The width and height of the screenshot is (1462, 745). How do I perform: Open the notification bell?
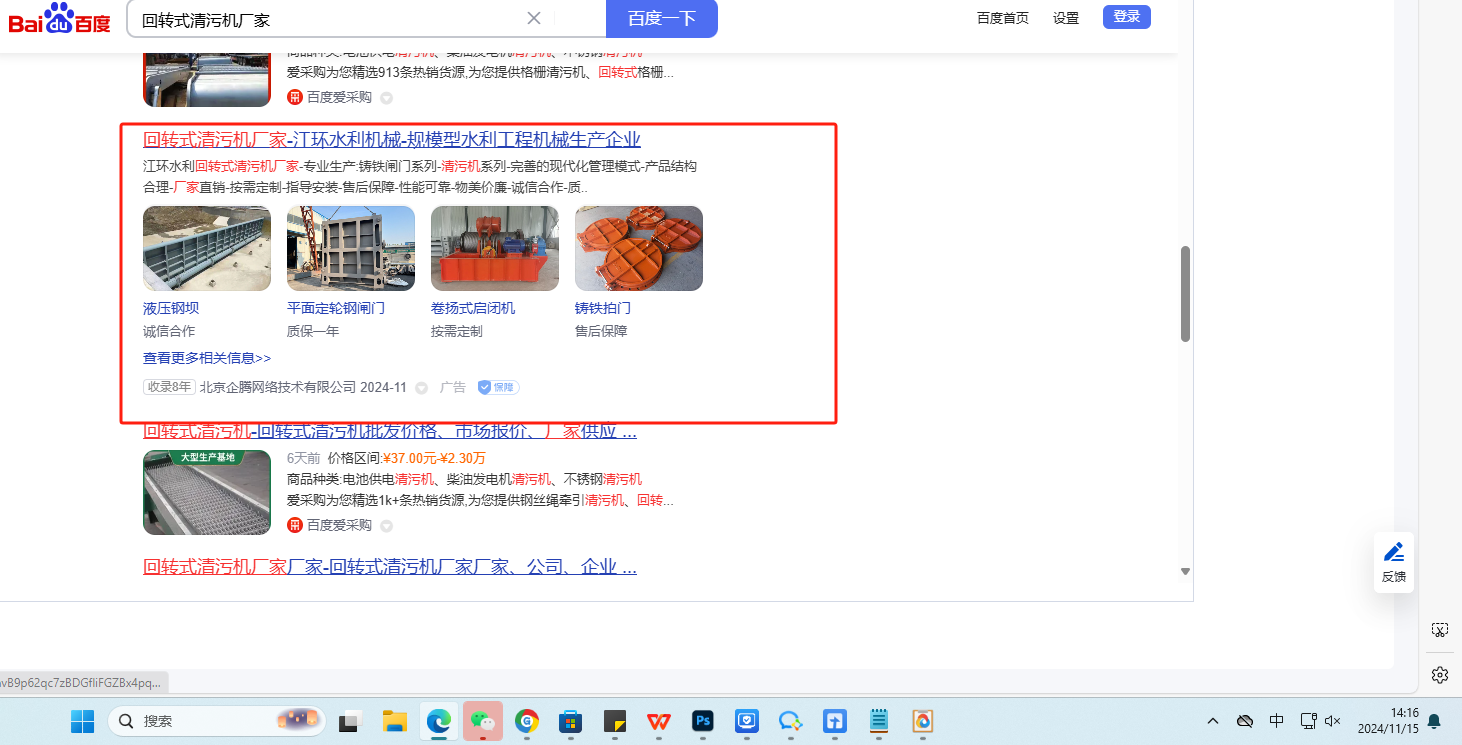[x=1434, y=721]
